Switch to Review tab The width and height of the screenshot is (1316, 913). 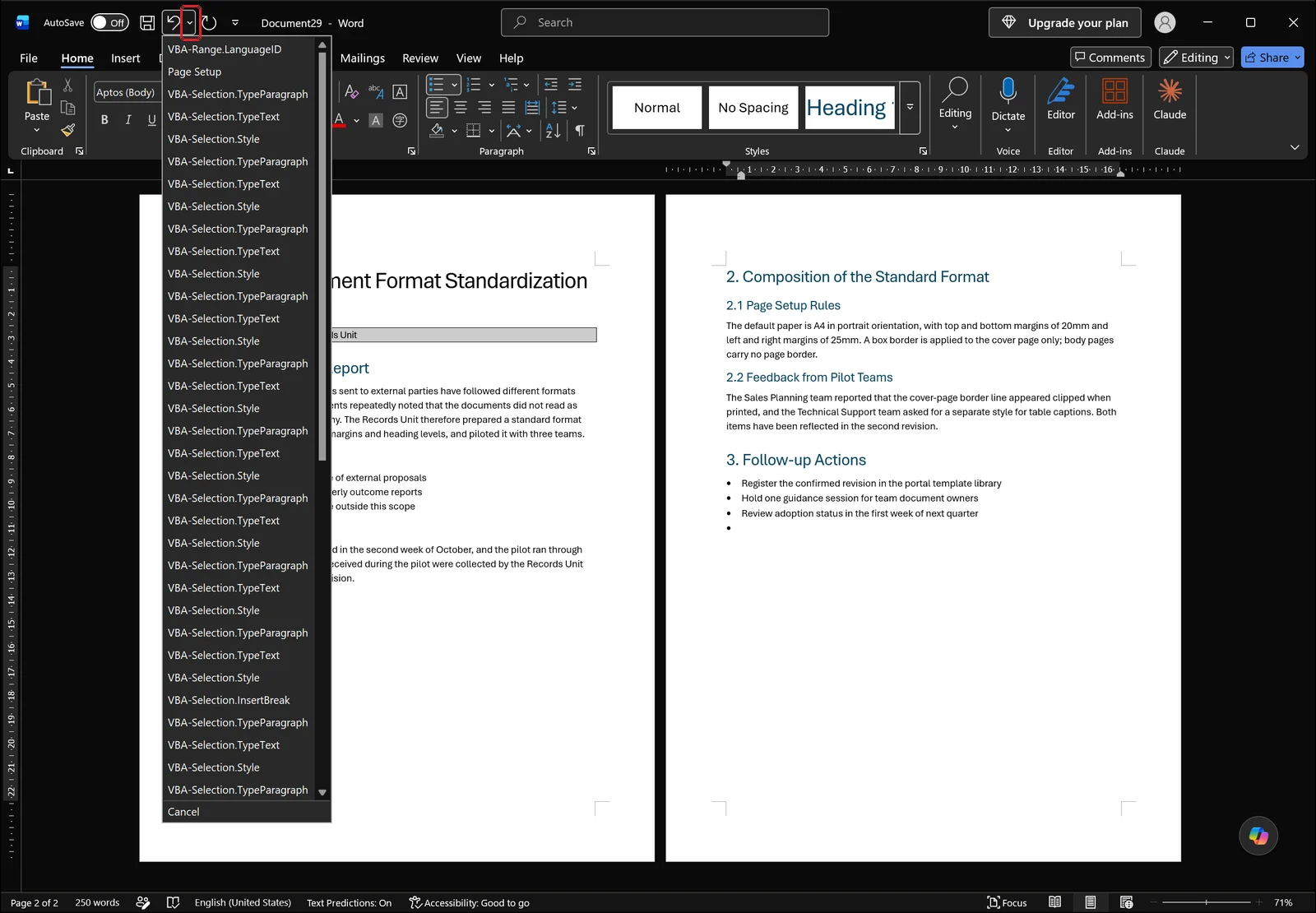[x=420, y=58]
